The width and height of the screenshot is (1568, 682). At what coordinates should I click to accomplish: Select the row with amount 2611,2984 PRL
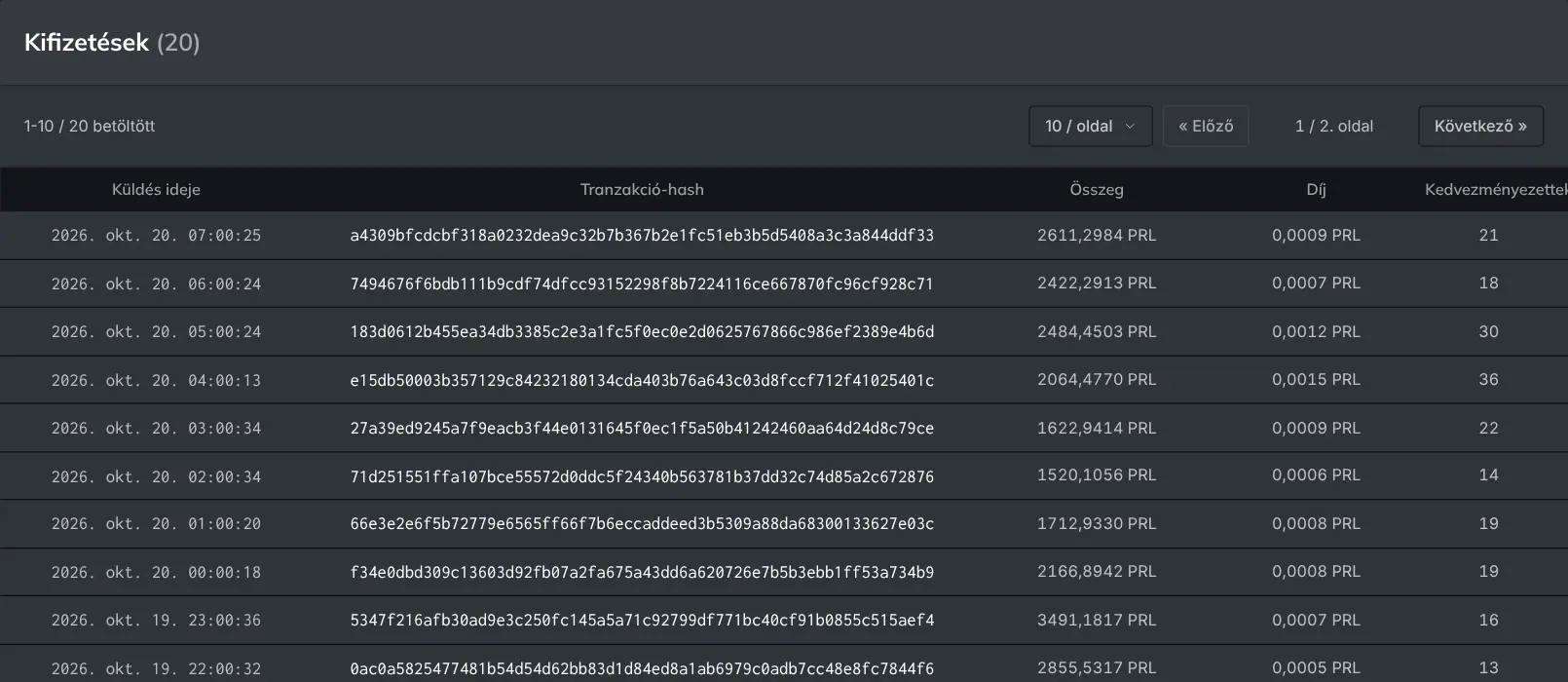click(x=784, y=236)
